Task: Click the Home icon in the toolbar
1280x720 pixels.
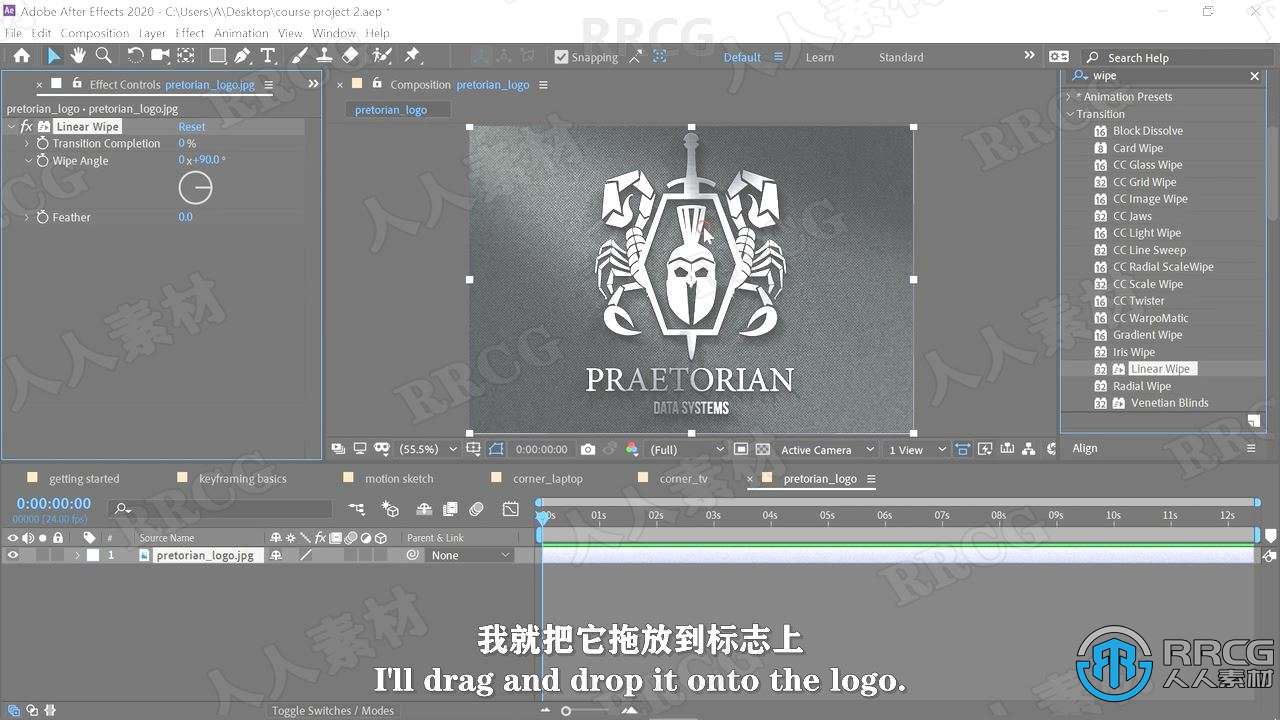Action: (21, 56)
